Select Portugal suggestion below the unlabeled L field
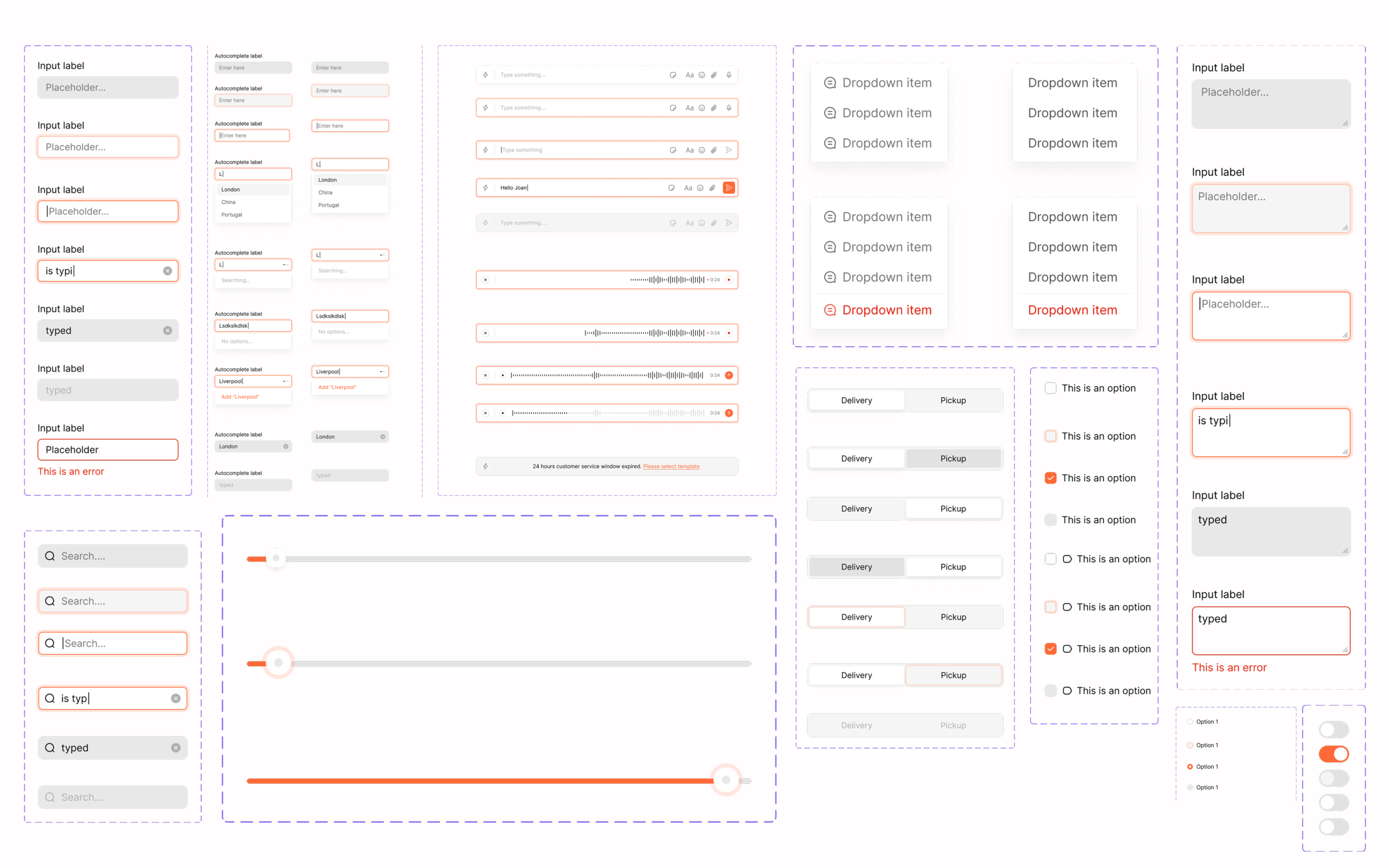The width and height of the screenshot is (1389, 868). pos(350,205)
